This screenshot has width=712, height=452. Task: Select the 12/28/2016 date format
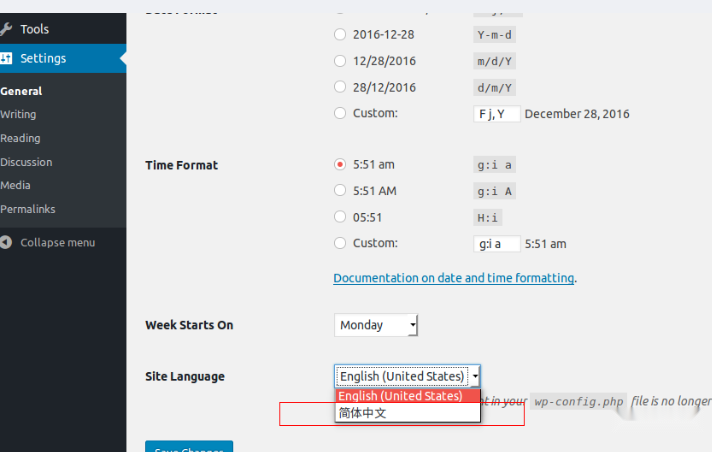tap(340, 61)
